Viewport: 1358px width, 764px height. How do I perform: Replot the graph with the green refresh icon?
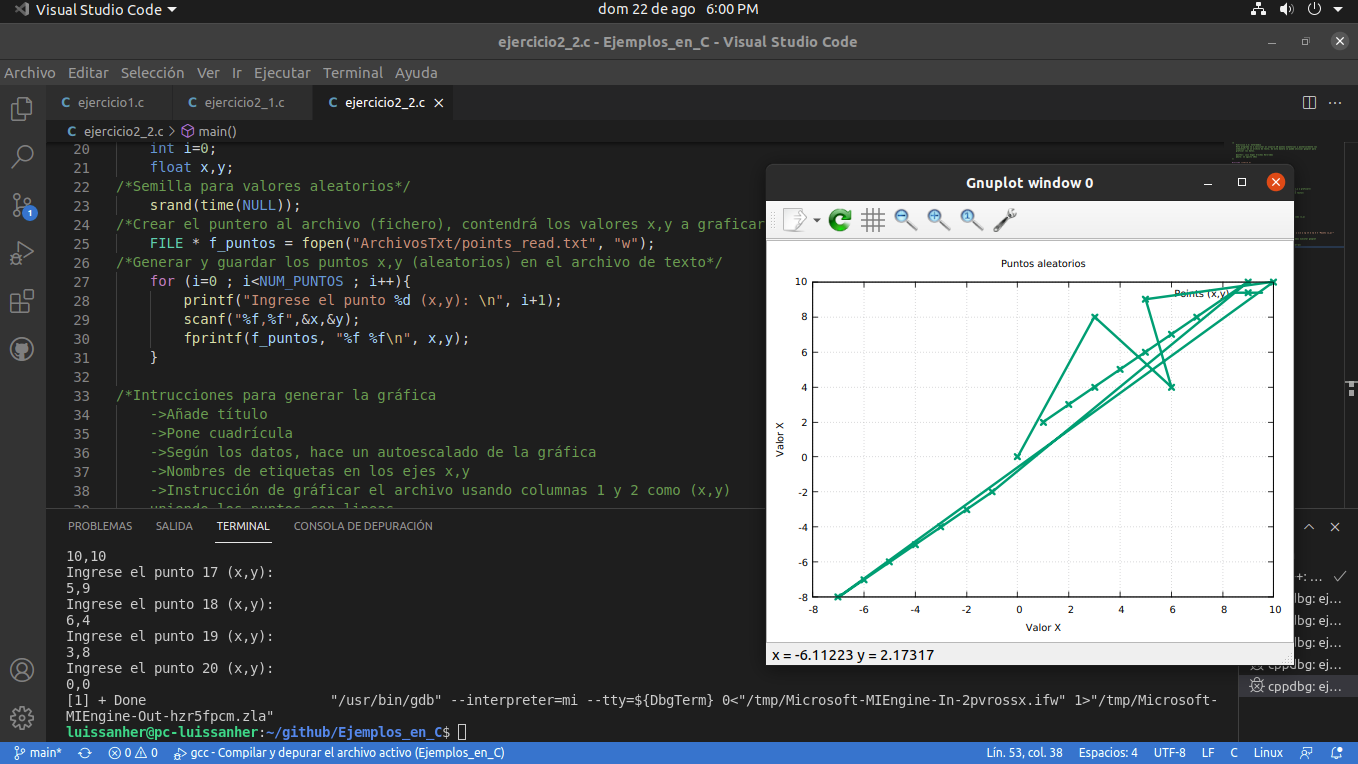839,220
